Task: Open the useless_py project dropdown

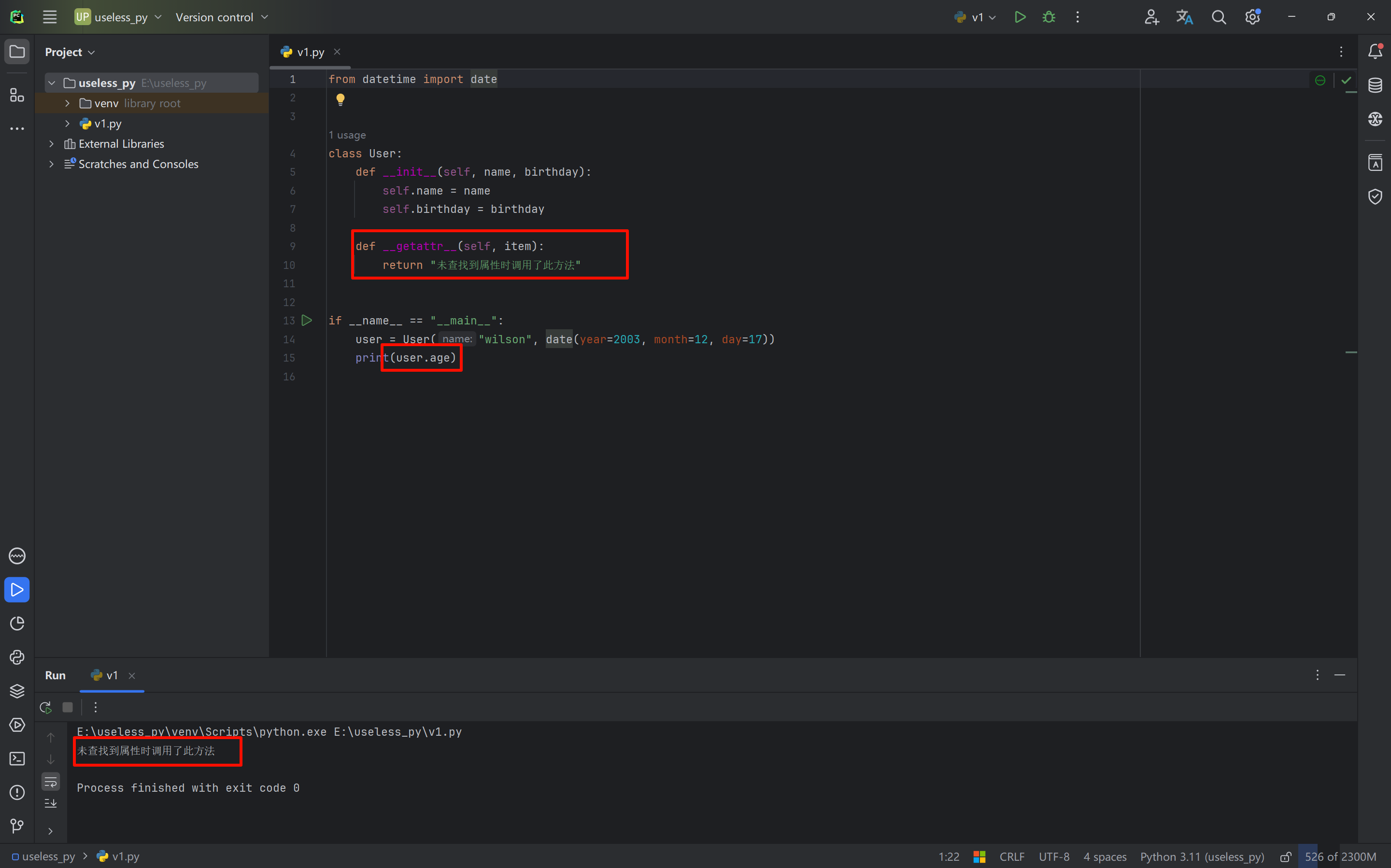Action: coord(118,17)
